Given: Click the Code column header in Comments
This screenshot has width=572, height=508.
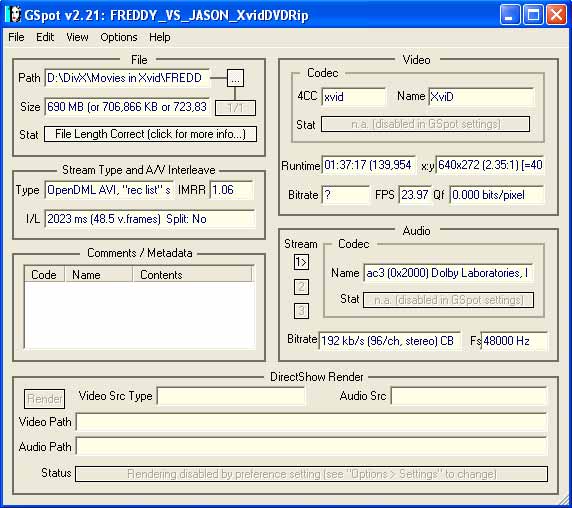Looking at the screenshot, I should [45, 274].
